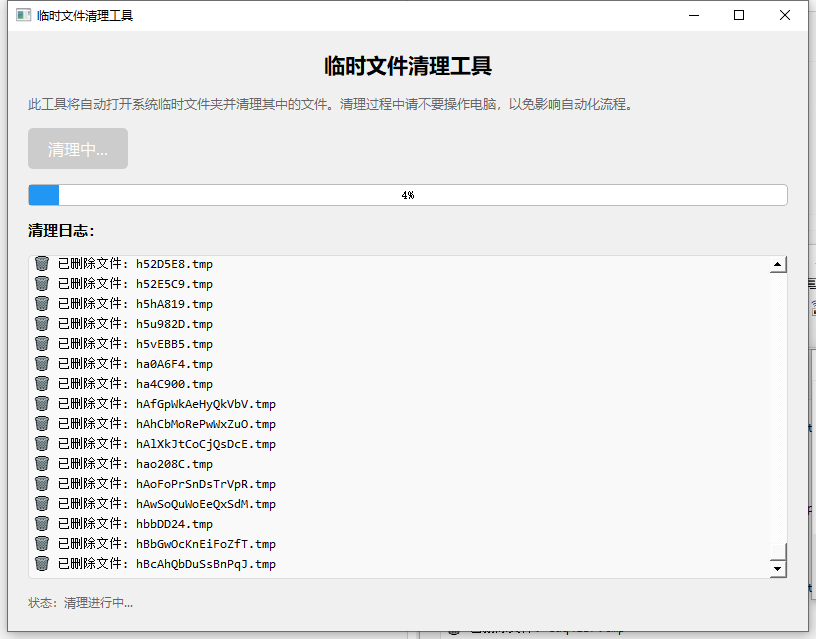Select the trash icon next to h52E5C9.tmp
This screenshot has width=816, height=639.
click(41, 283)
